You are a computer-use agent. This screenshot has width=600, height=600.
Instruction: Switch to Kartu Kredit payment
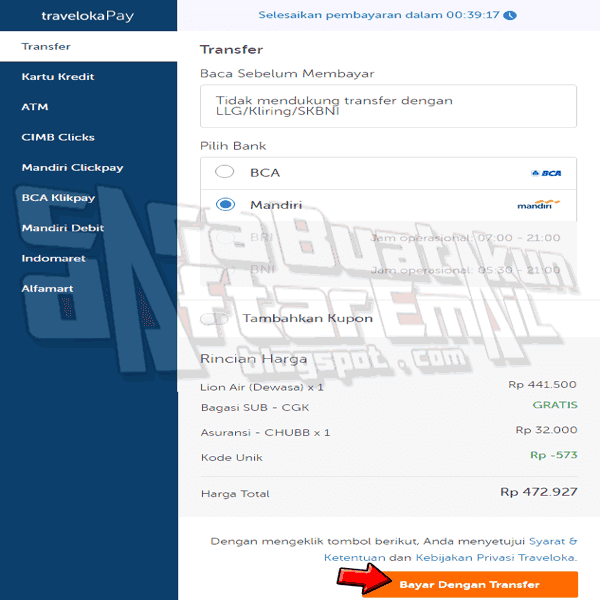(x=58, y=77)
